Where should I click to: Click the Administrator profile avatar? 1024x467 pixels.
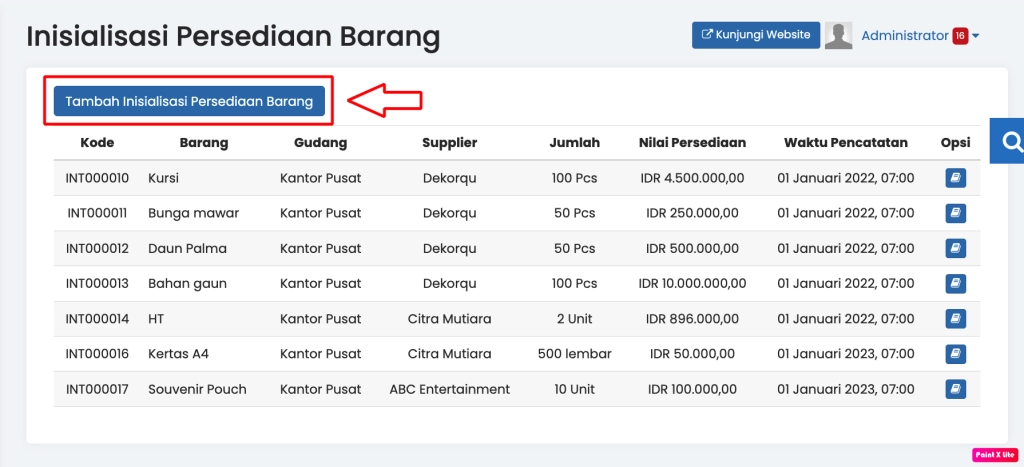[839, 35]
